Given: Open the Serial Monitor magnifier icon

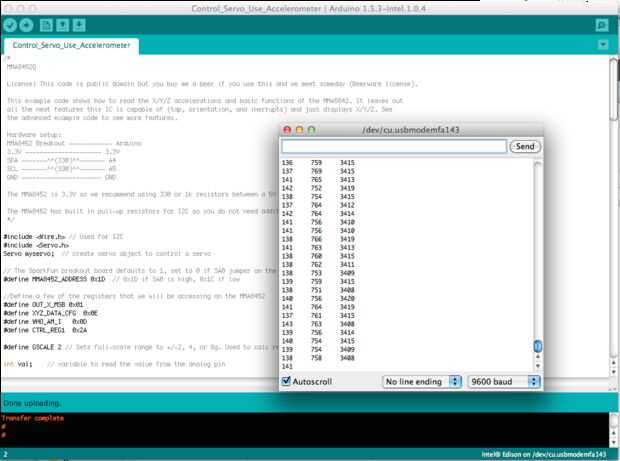Looking at the screenshot, I should [602, 25].
